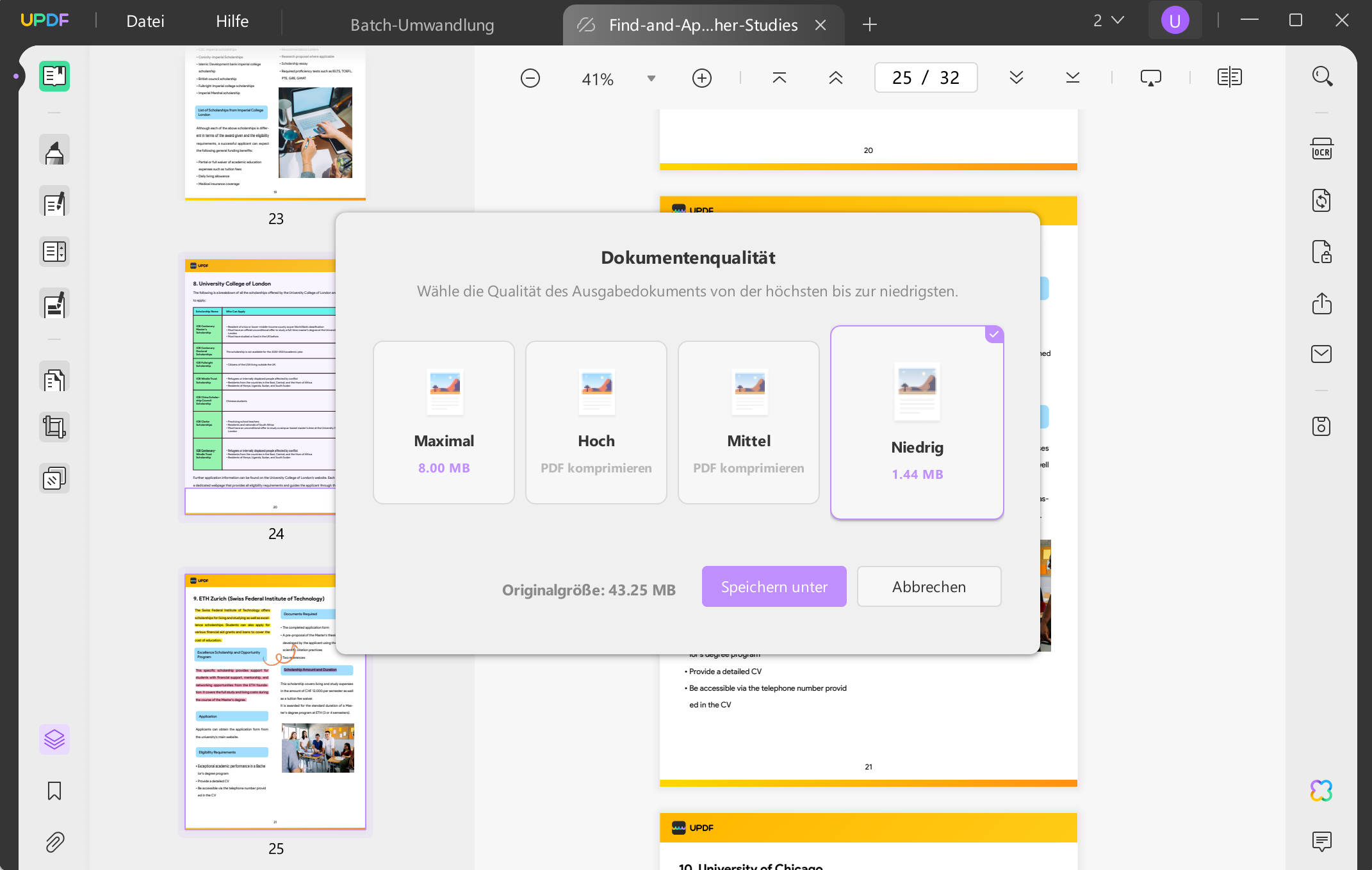
Task: Select the Niedrig quality option
Action: [x=917, y=423]
